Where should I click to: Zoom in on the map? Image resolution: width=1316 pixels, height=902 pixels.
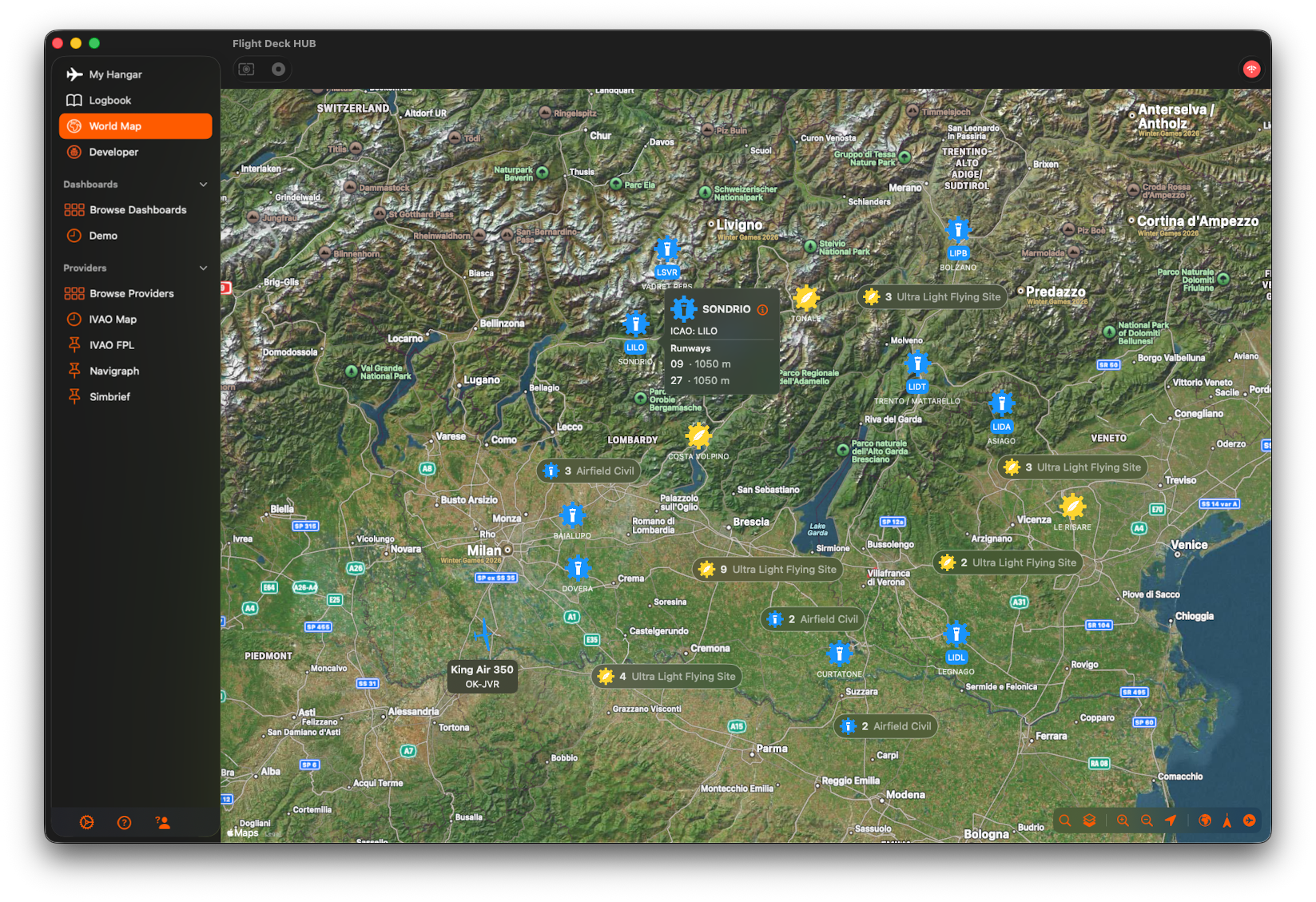[x=1123, y=821]
